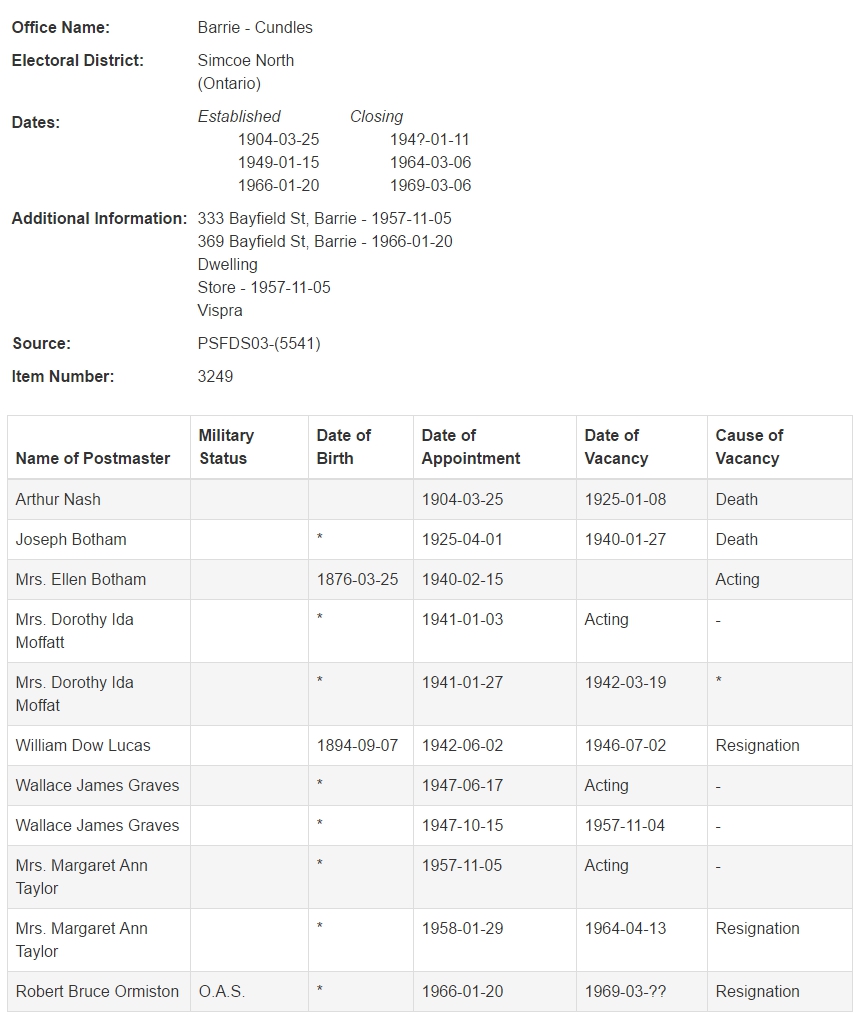
Task: Select William Dow Lucas in the table
Action: click(83, 745)
